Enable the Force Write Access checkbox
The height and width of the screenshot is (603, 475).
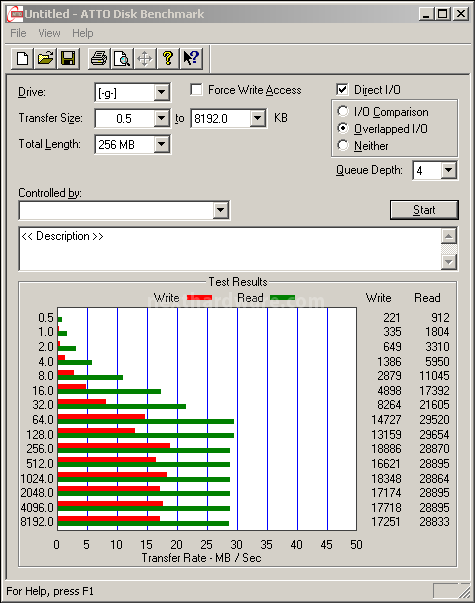coord(197,90)
